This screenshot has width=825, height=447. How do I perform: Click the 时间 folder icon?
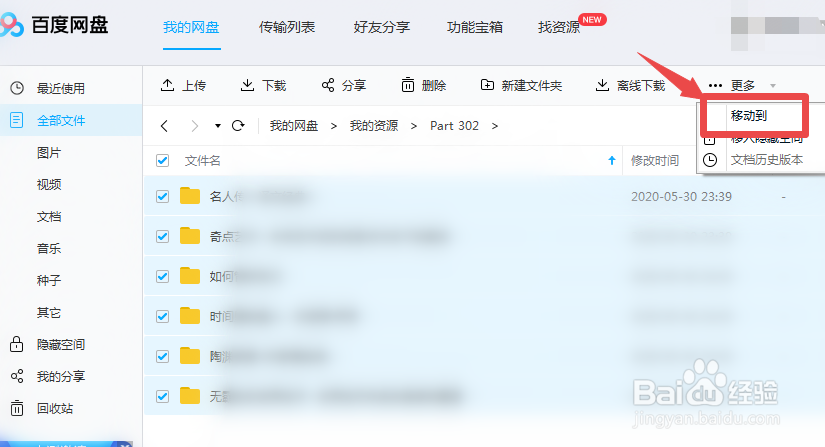190,316
